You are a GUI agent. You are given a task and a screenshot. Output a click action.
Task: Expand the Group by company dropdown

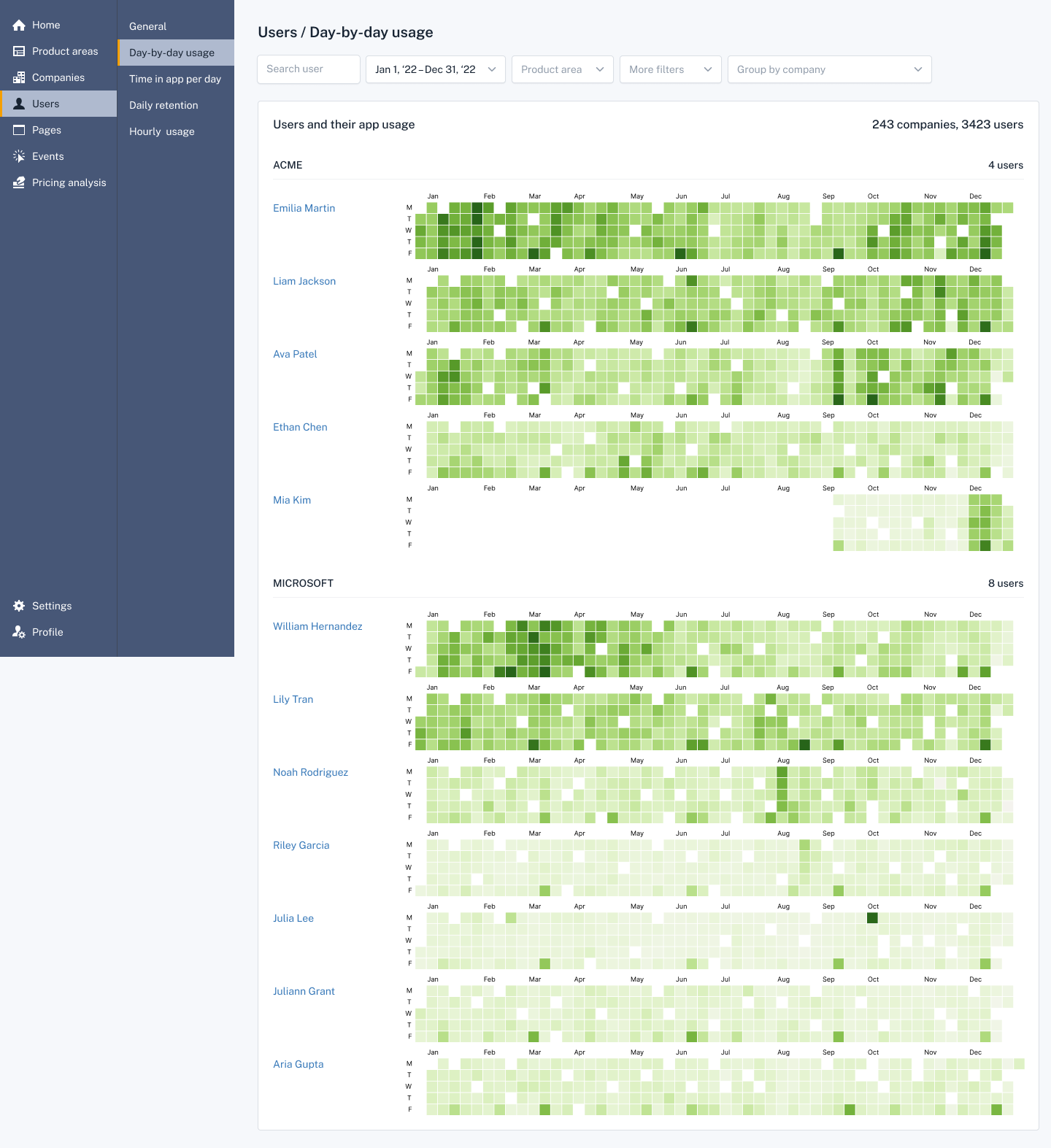(829, 70)
